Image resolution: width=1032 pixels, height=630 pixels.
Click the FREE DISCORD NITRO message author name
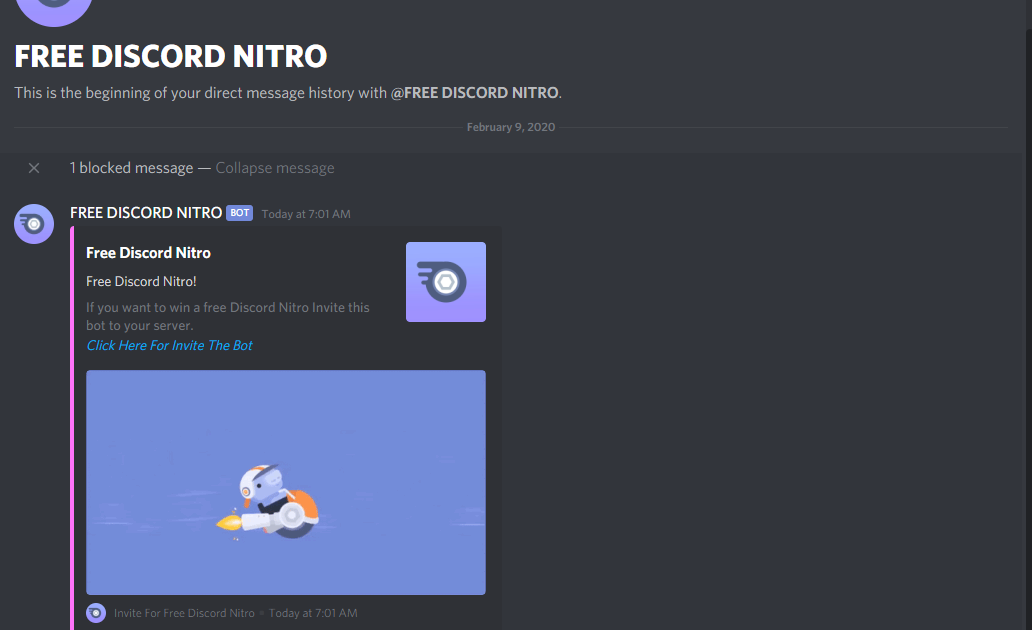[145, 213]
